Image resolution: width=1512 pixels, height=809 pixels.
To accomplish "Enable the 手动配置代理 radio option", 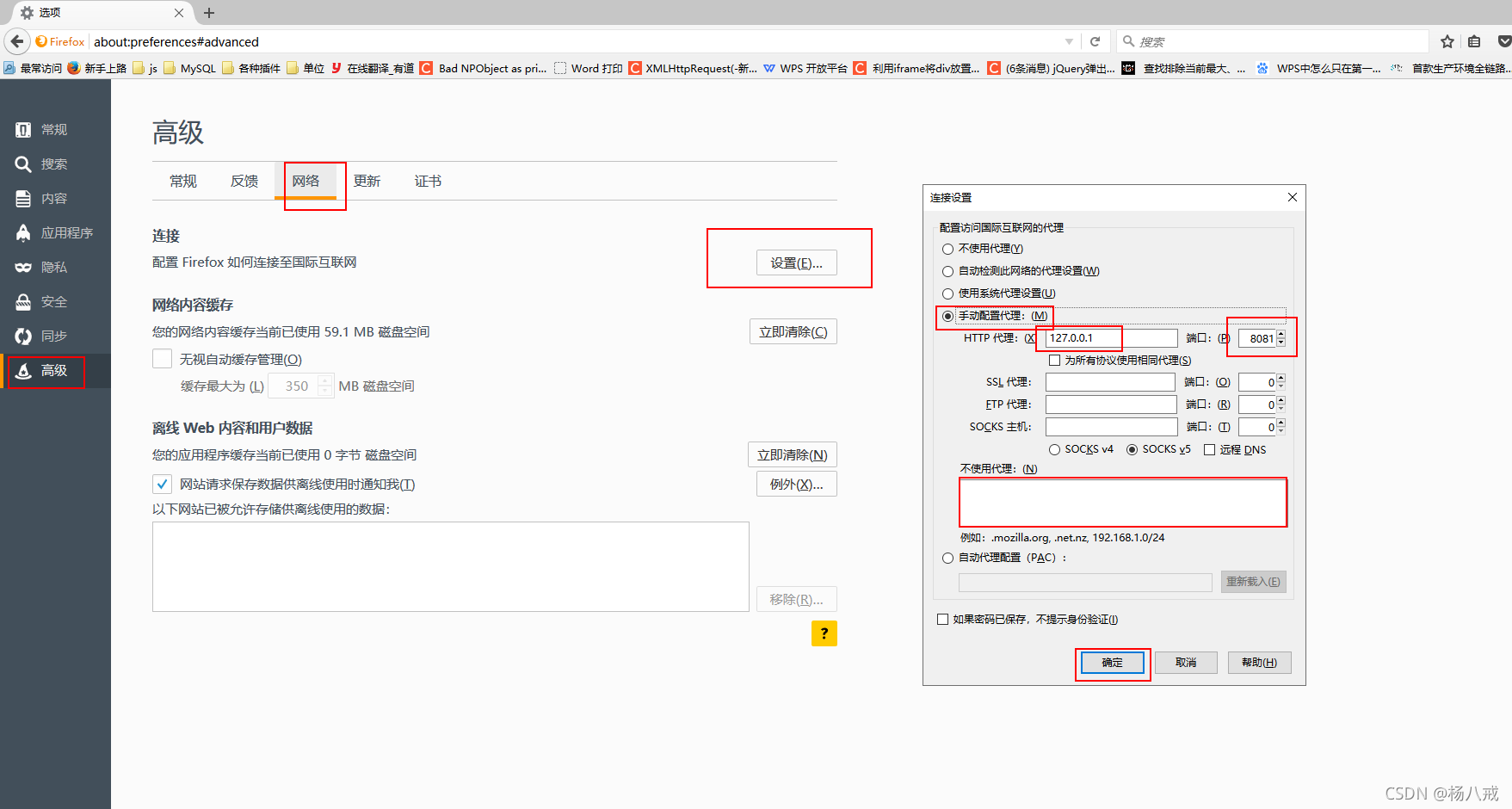I will click(947, 316).
